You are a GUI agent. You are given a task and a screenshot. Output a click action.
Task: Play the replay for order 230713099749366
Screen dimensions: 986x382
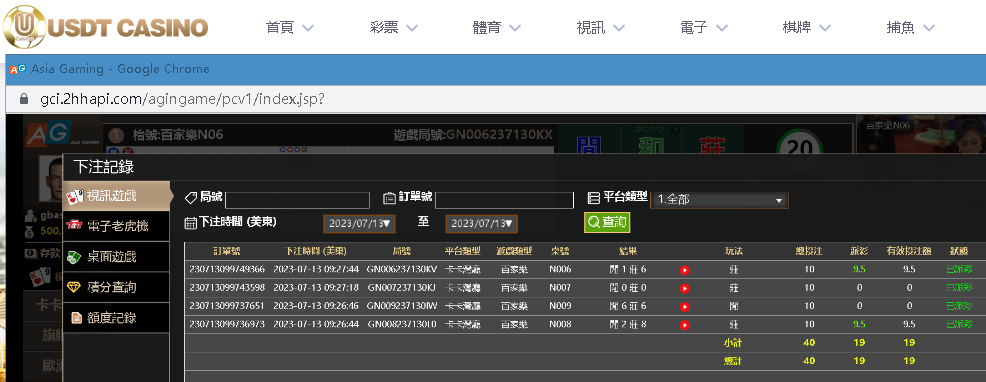[x=685, y=270]
